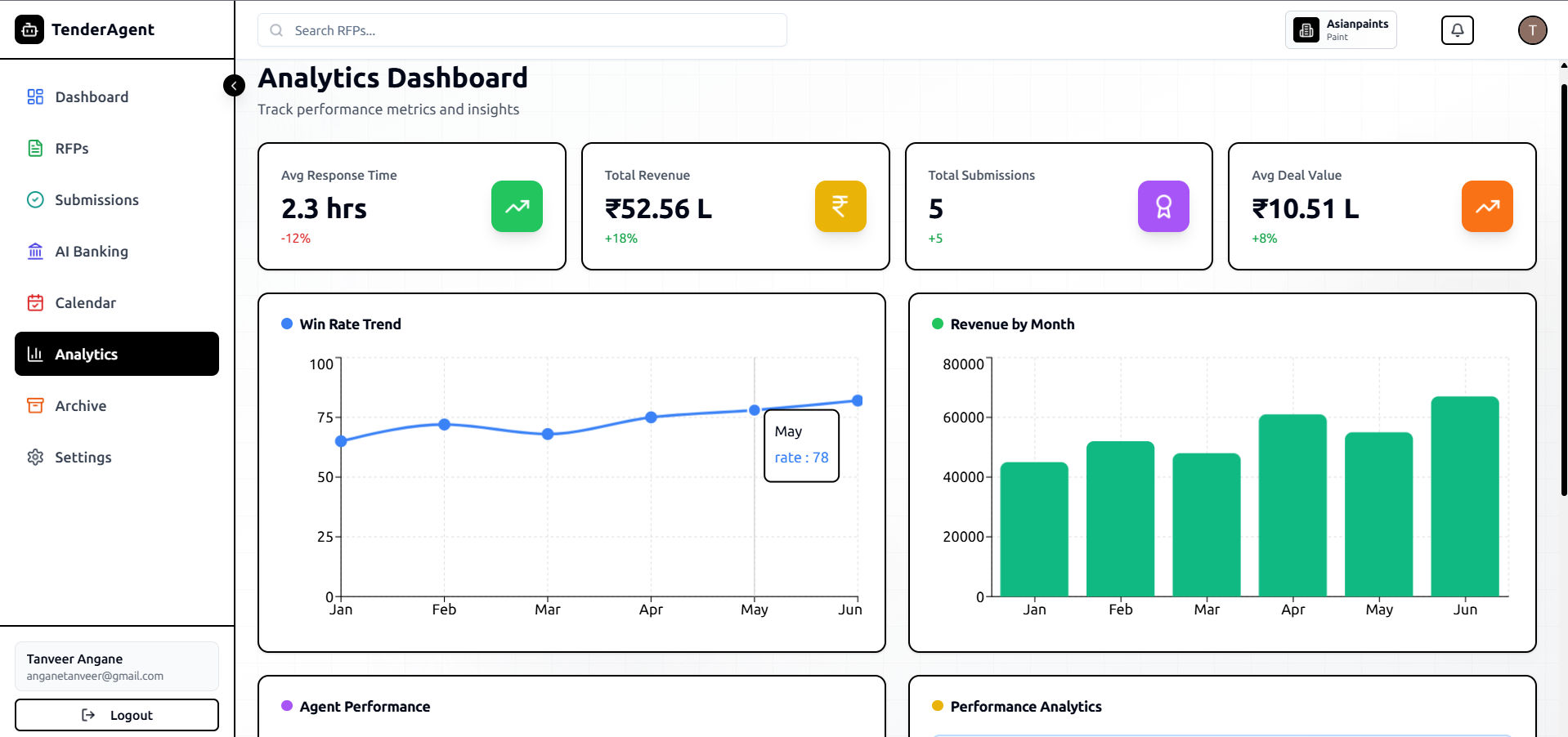Click the Tanveer Angane profile card
This screenshot has width=1568, height=737.
117,667
